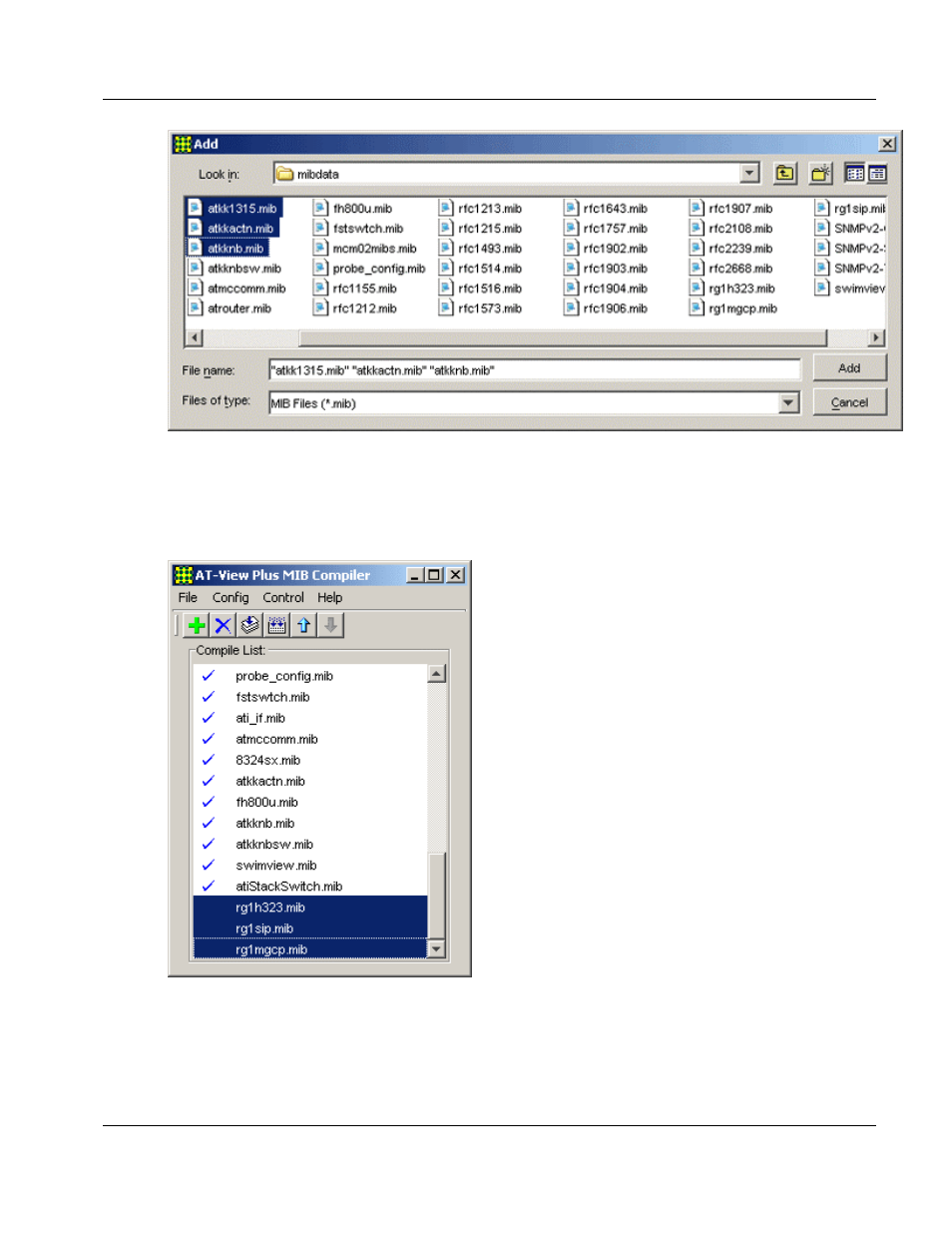Toggle checkmark beside probe_config.mib in Compile List

209,676
